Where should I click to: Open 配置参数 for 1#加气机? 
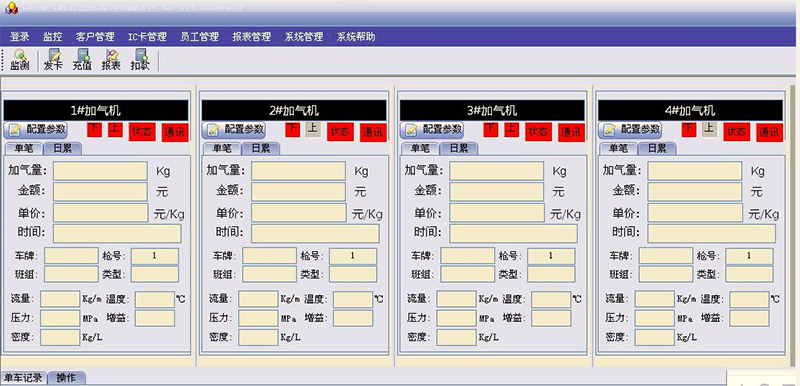coord(36,130)
